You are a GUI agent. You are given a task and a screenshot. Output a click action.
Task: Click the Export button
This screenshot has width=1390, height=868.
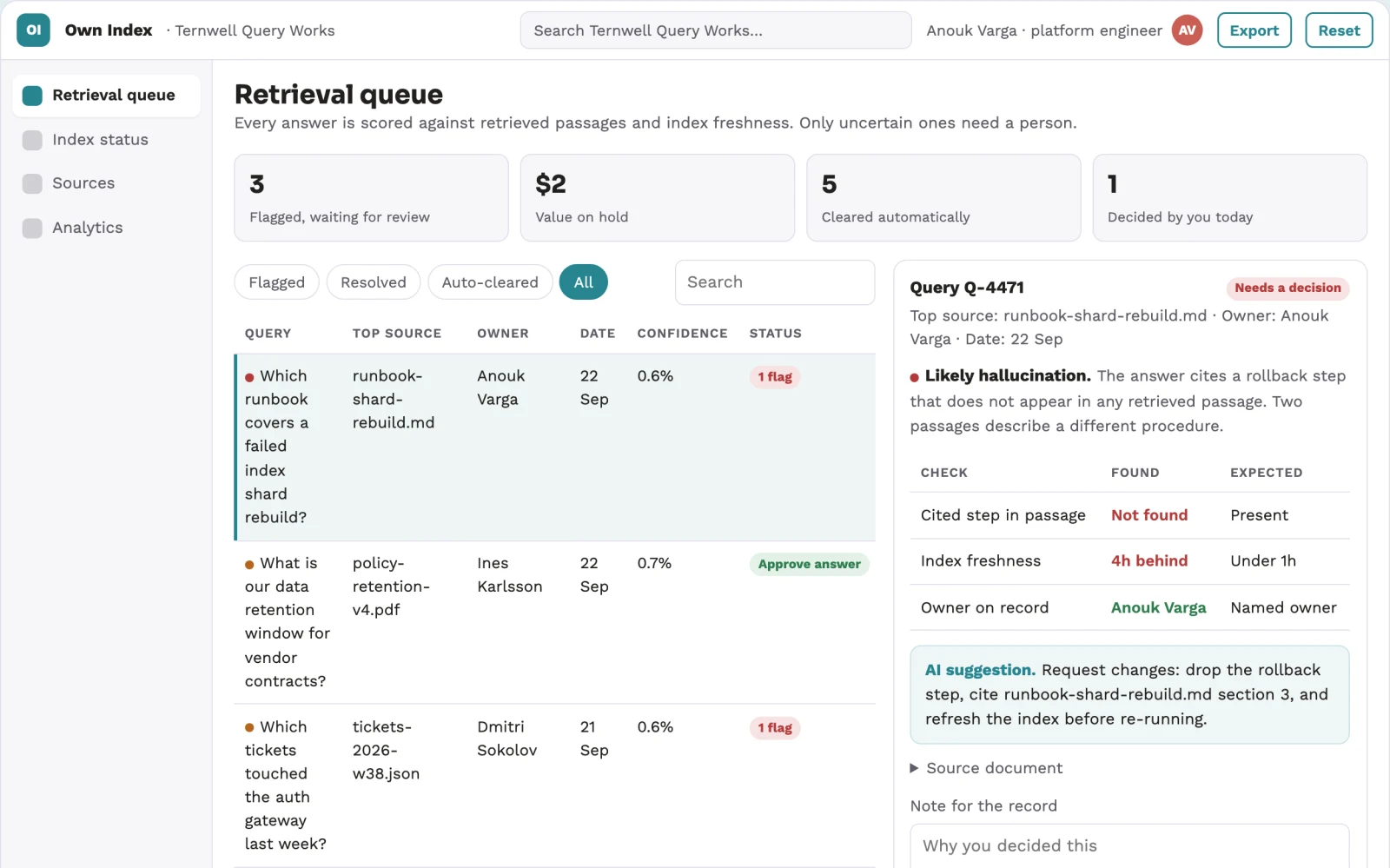(1254, 30)
